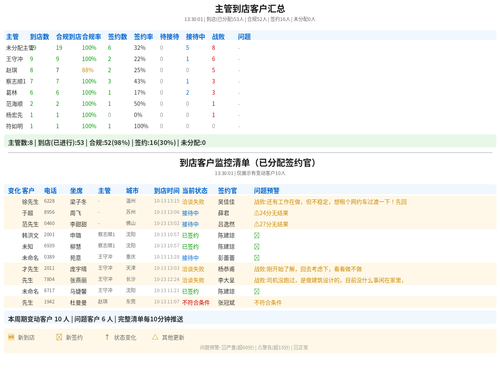Click the 到店时间 column header
Screen dimensions: 500x370
pyautogui.click(x=167, y=191)
